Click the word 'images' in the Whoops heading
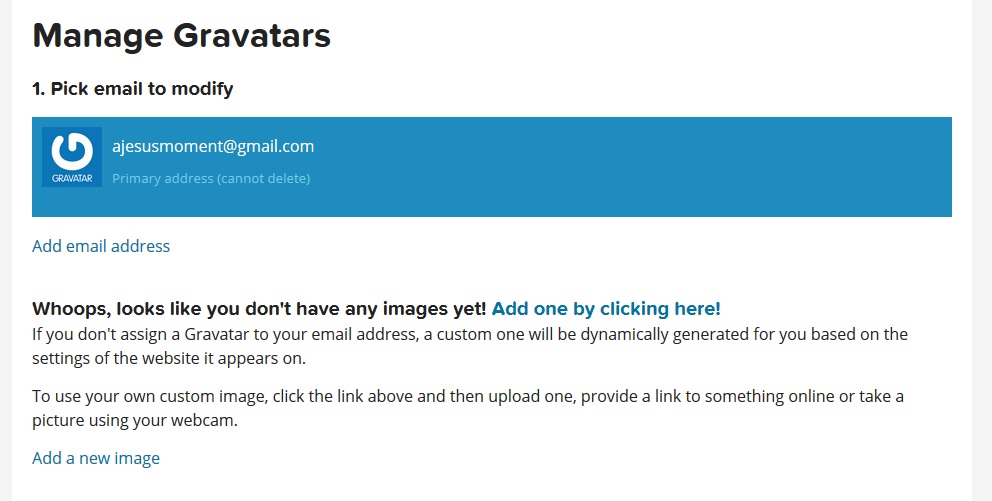Image resolution: width=992 pixels, height=501 pixels. coord(428,309)
